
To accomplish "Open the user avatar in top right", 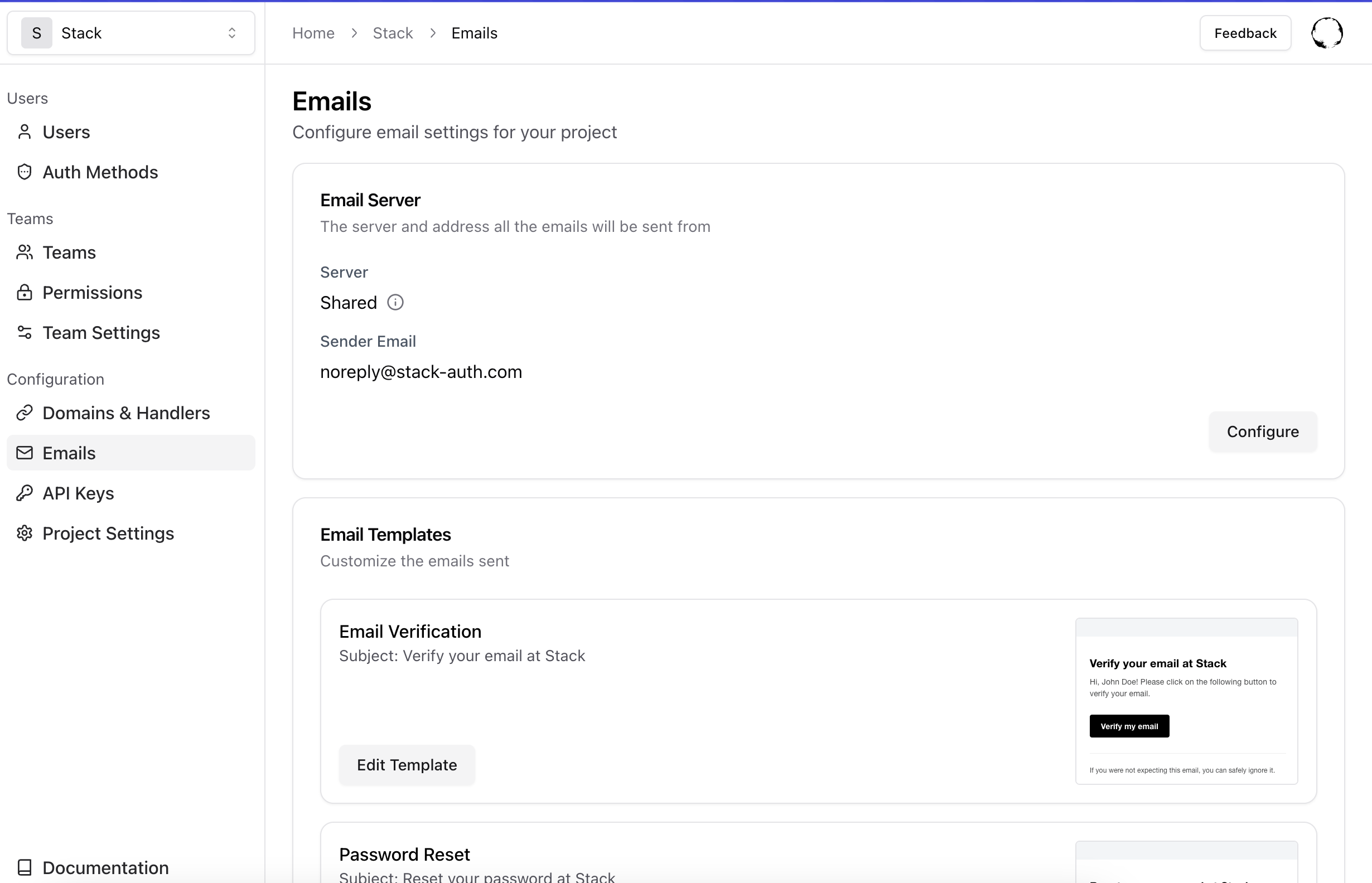I will [x=1327, y=33].
